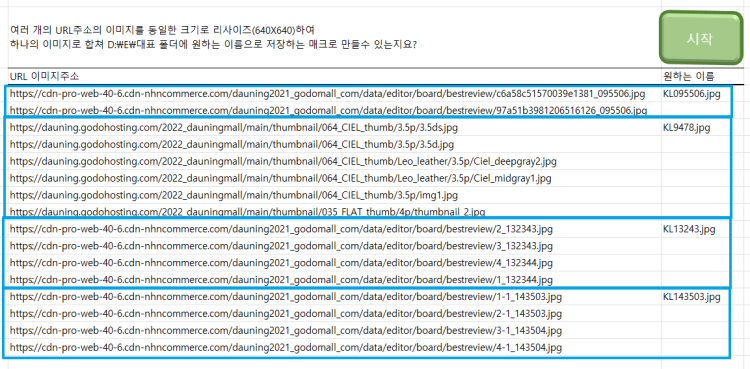Screen dimensions: 750x369
Task: Click description line starting 여러 개의 URL주소의
Action: pyautogui.click(x=162, y=30)
